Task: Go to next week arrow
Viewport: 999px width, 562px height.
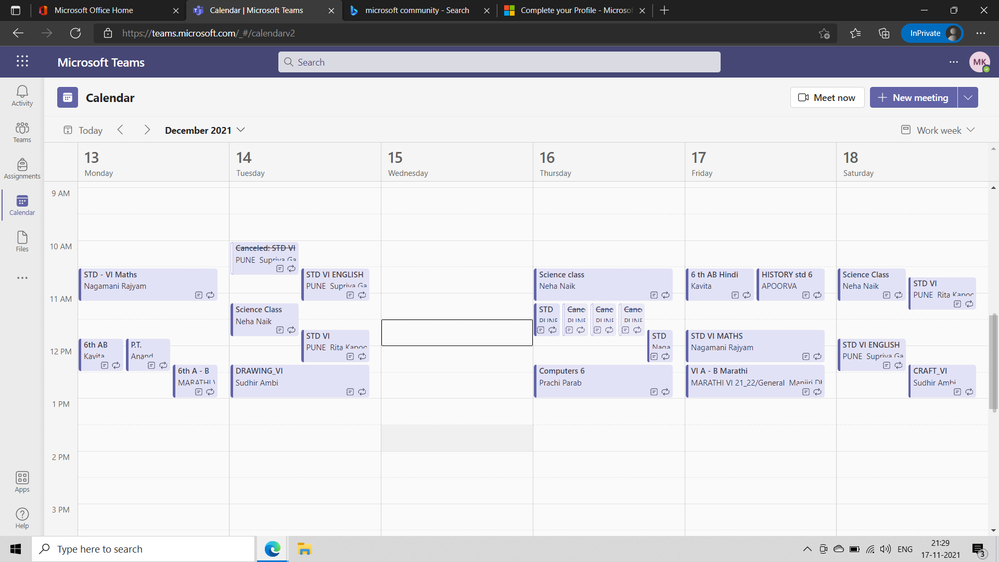Action: 147,130
